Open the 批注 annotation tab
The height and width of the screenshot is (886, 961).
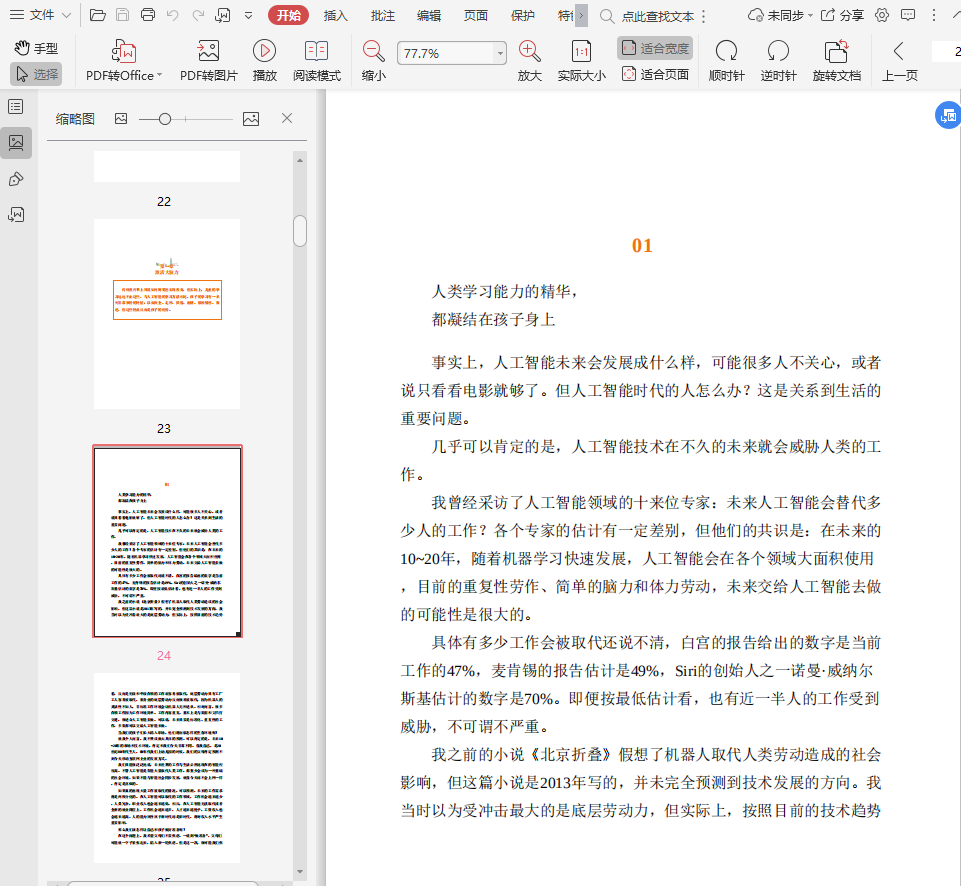point(382,15)
